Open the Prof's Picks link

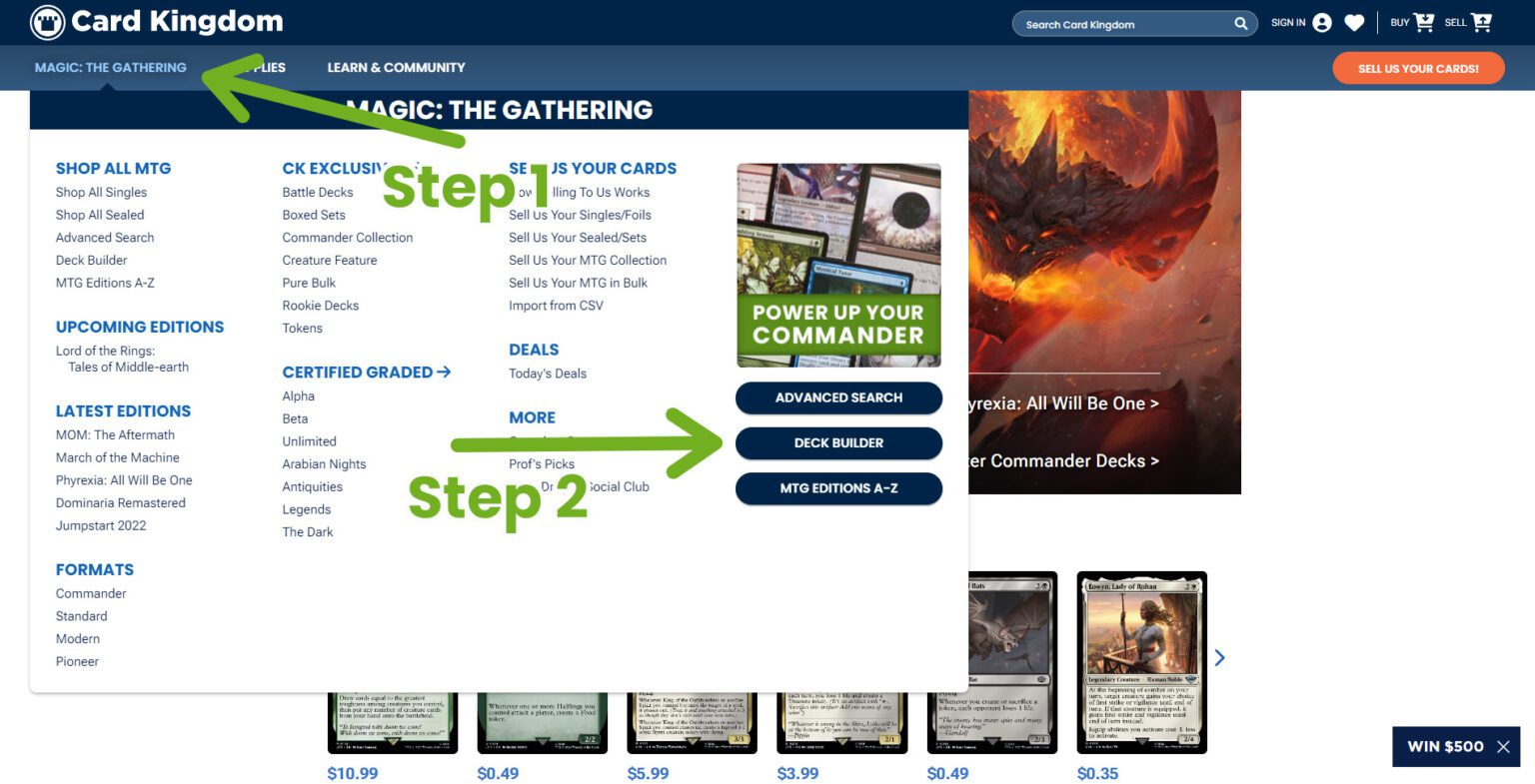(x=542, y=463)
